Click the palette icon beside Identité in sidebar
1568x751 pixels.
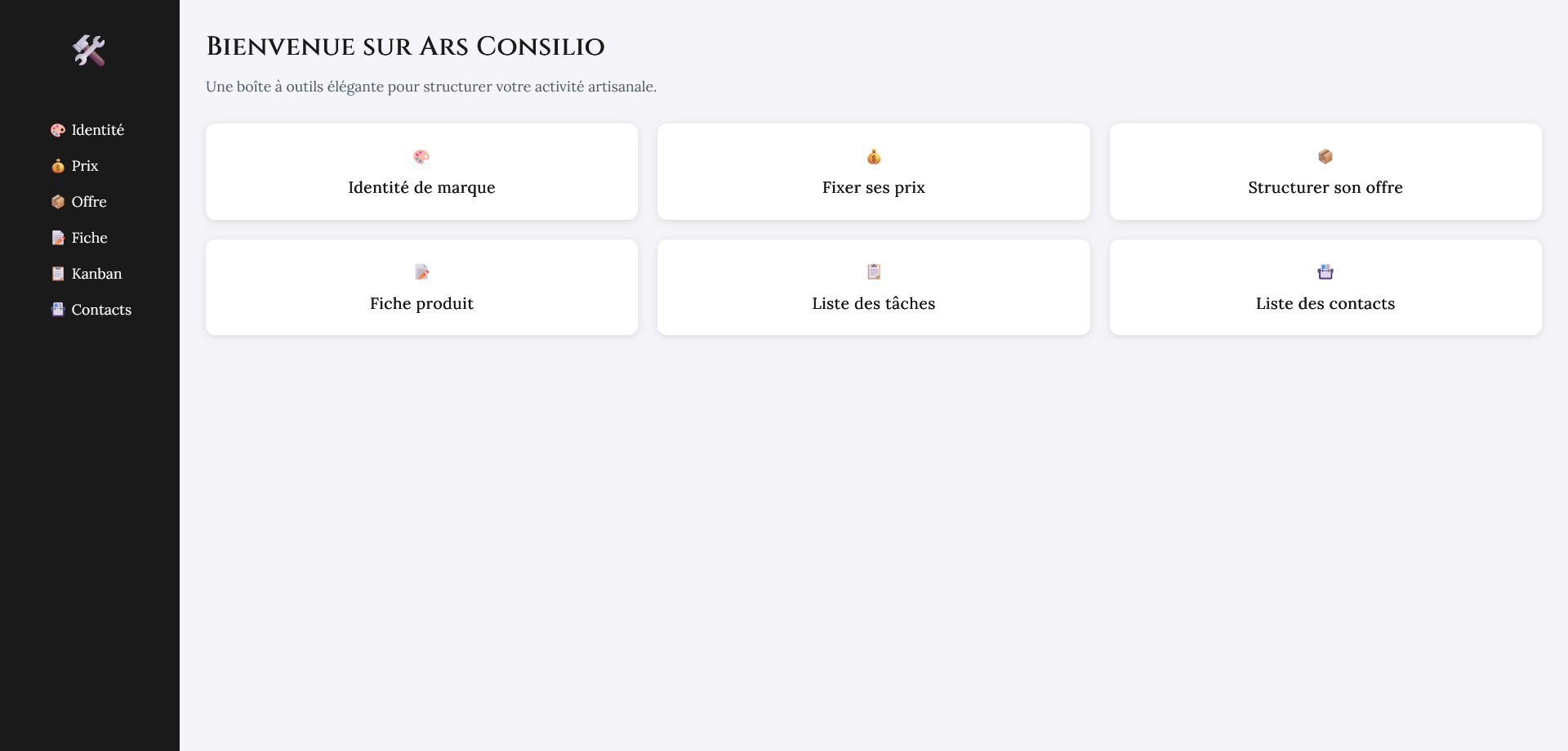tap(58, 130)
